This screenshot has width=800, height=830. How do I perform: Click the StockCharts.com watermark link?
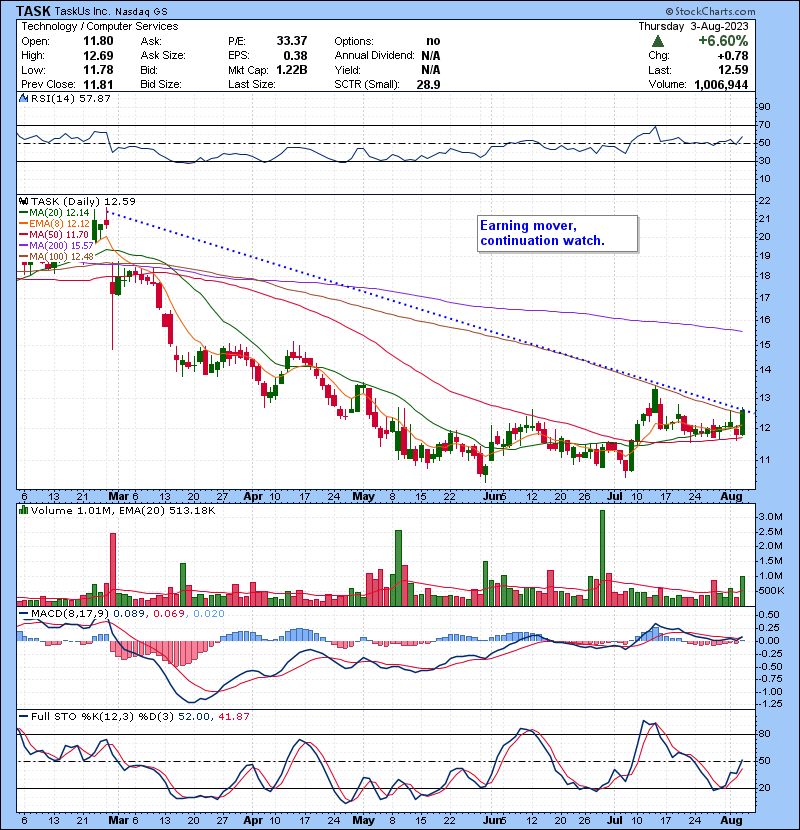pyautogui.click(x=711, y=11)
